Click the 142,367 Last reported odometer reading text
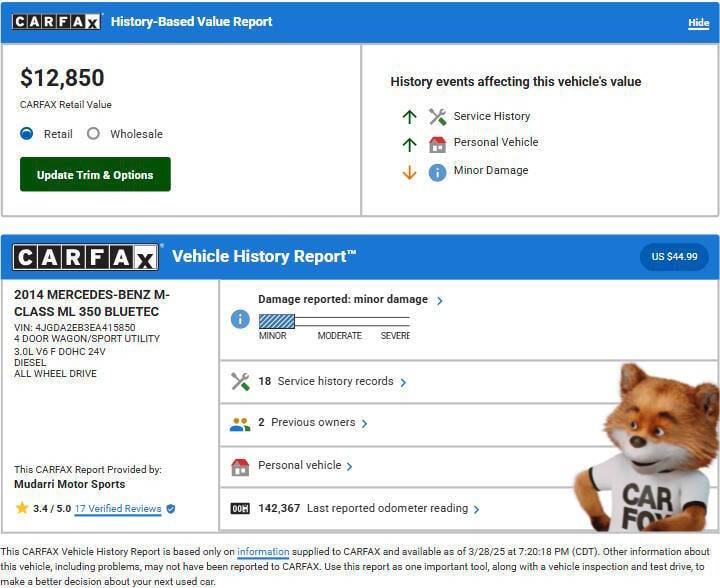This screenshot has height=588, width=720. point(363,508)
